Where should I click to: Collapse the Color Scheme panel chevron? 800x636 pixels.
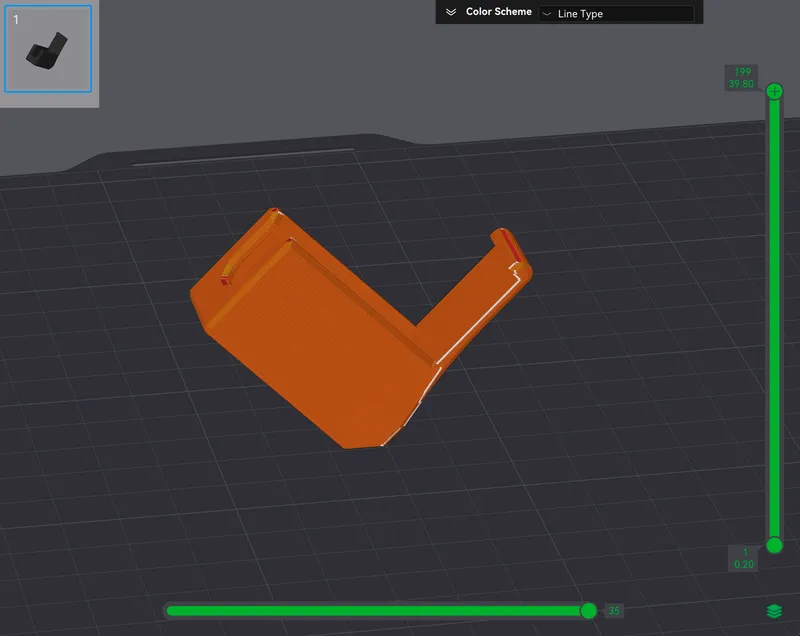coord(451,12)
